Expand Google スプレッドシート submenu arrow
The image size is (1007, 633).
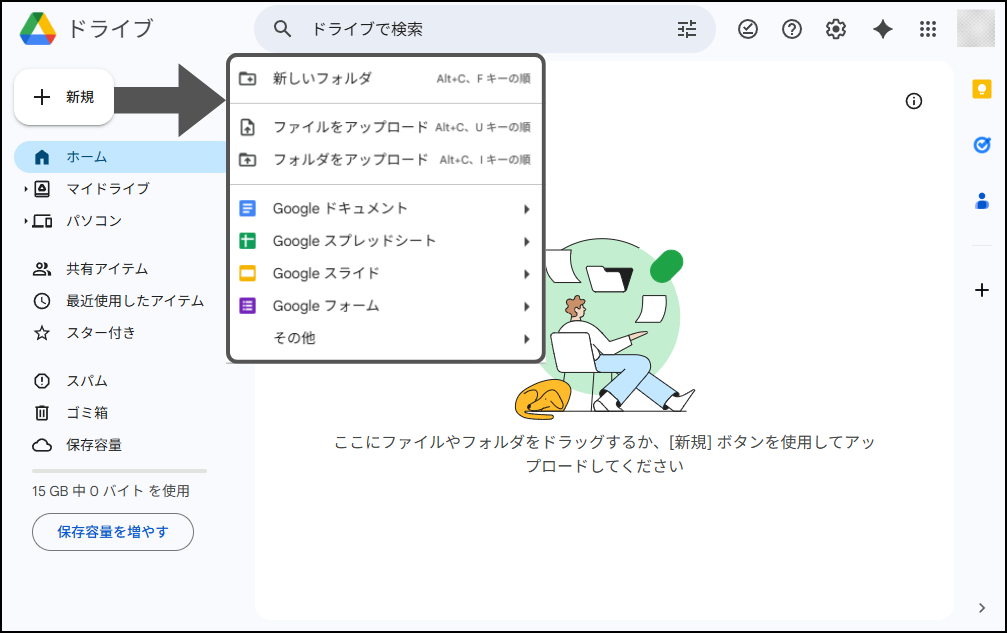coord(527,241)
